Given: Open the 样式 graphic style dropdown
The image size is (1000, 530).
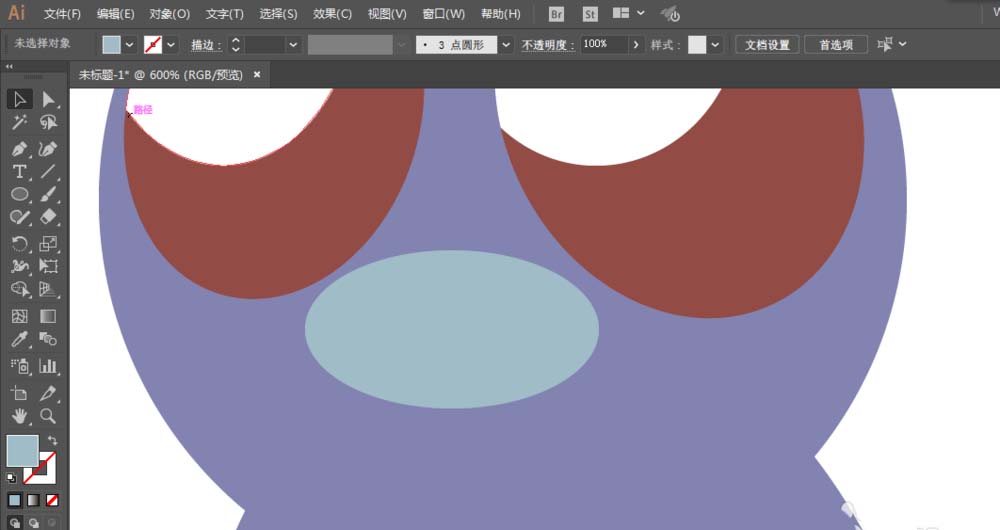Looking at the screenshot, I should pyautogui.click(x=715, y=45).
